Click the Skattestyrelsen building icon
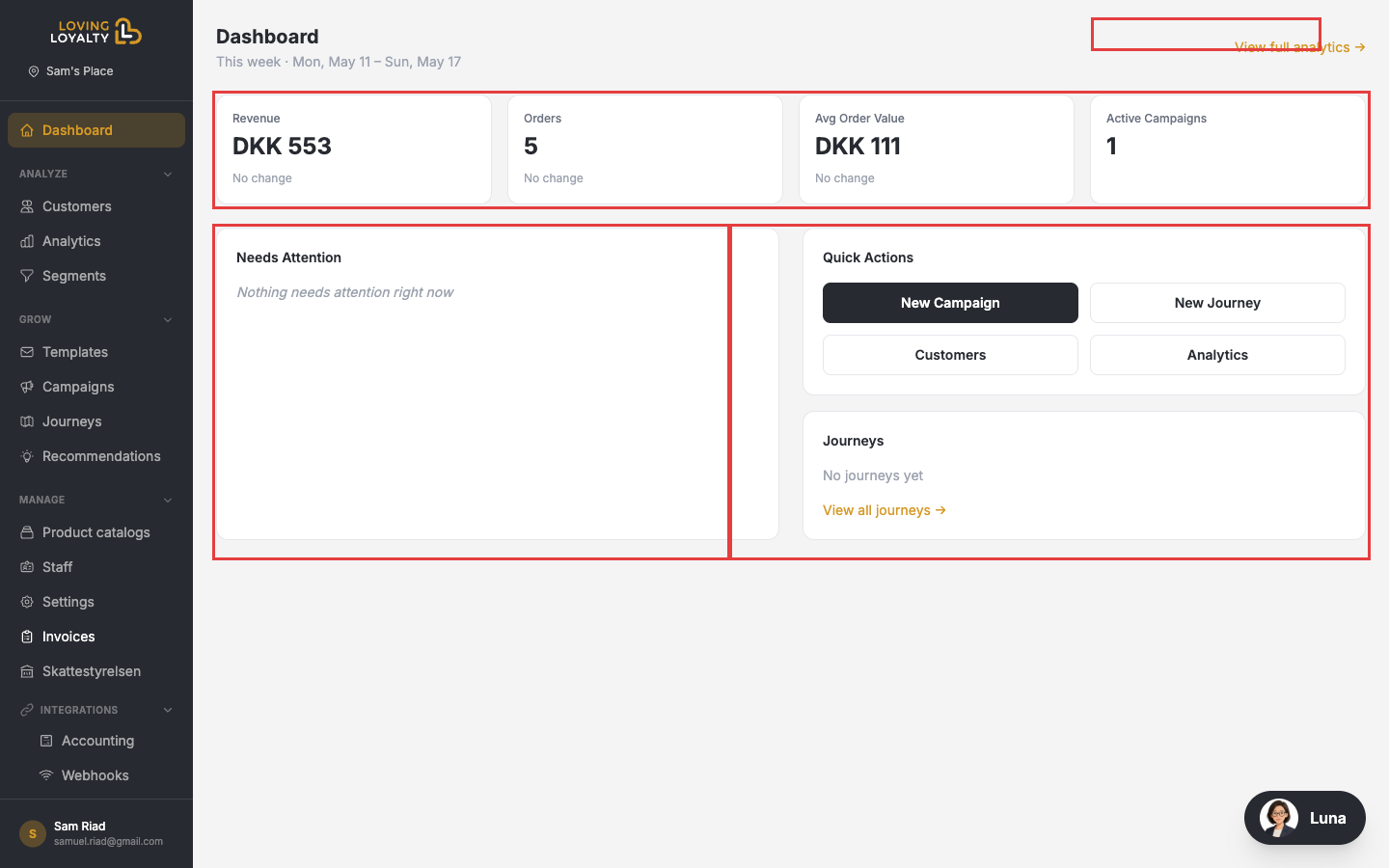Viewport: 1389px width, 868px height. tap(27, 671)
